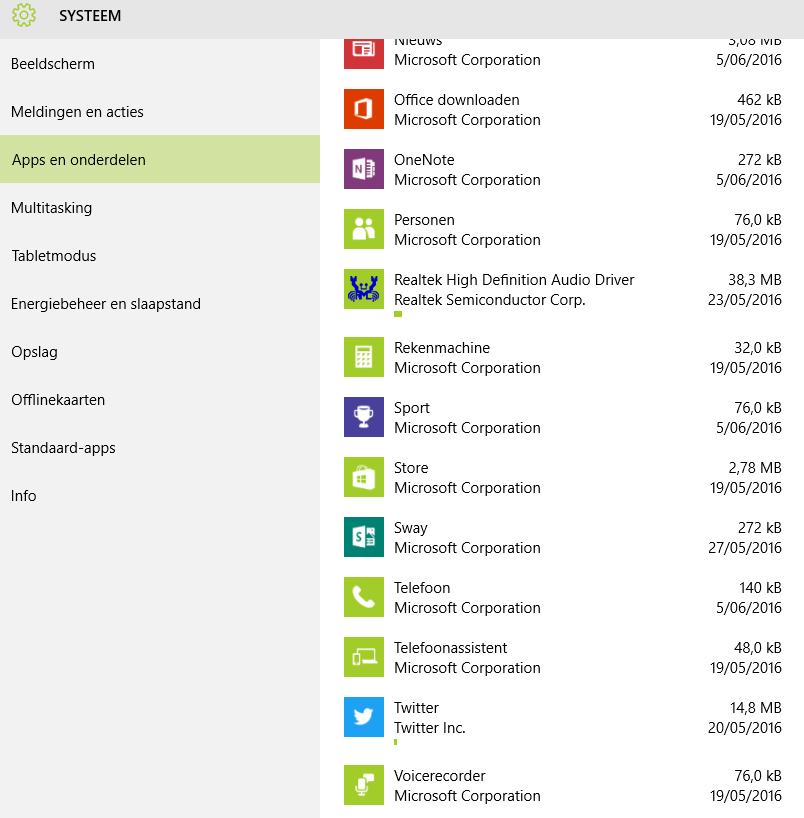This screenshot has width=804, height=818.
Task: Select the Rekenmachine app name
Action: point(442,347)
